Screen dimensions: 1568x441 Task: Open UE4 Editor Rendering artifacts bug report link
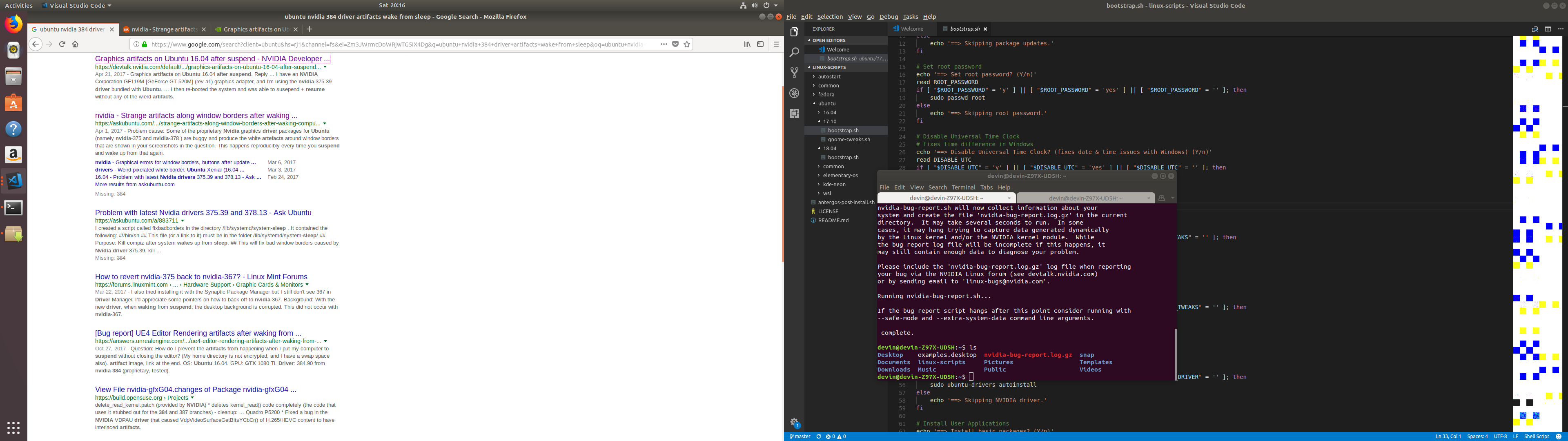point(198,333)
